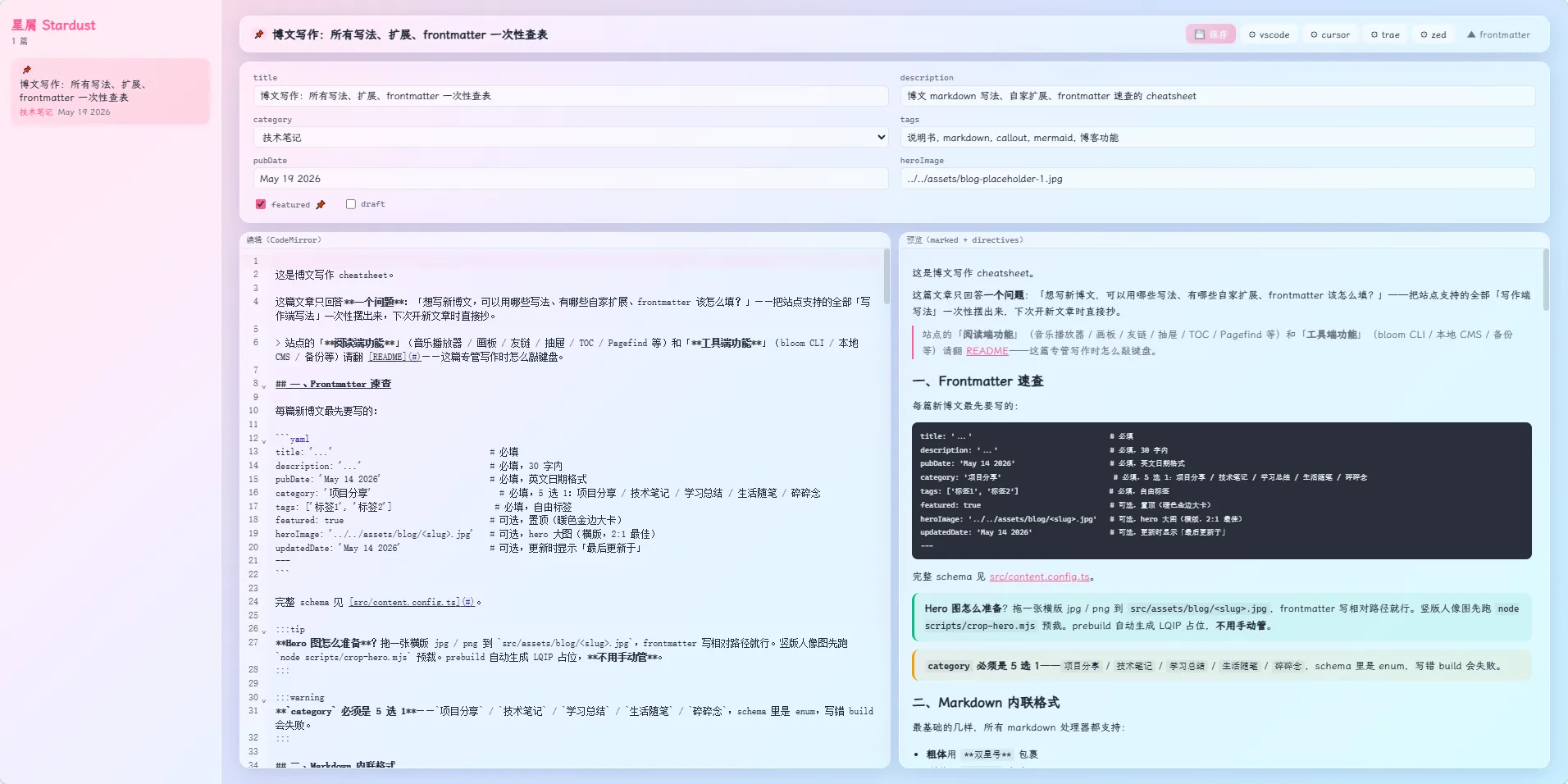The image size is (1568, 784).
Task: Click the 星屑 Stardust logo
Action: [53, 25]
